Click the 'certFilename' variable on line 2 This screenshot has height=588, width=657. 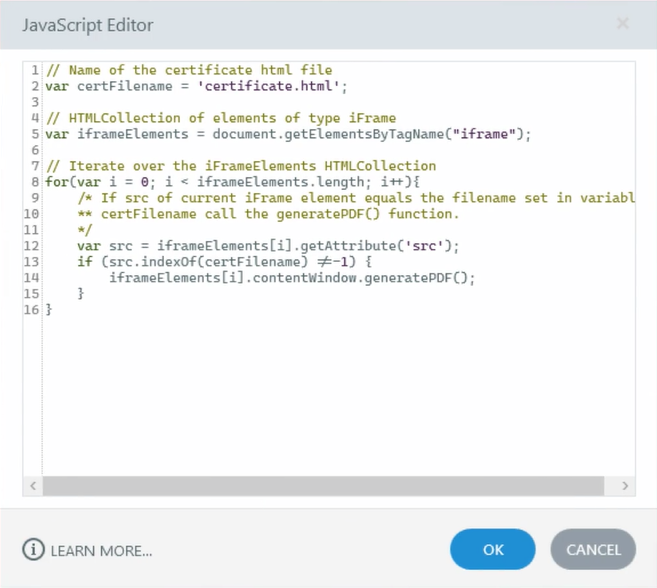(x=124, y=86)
